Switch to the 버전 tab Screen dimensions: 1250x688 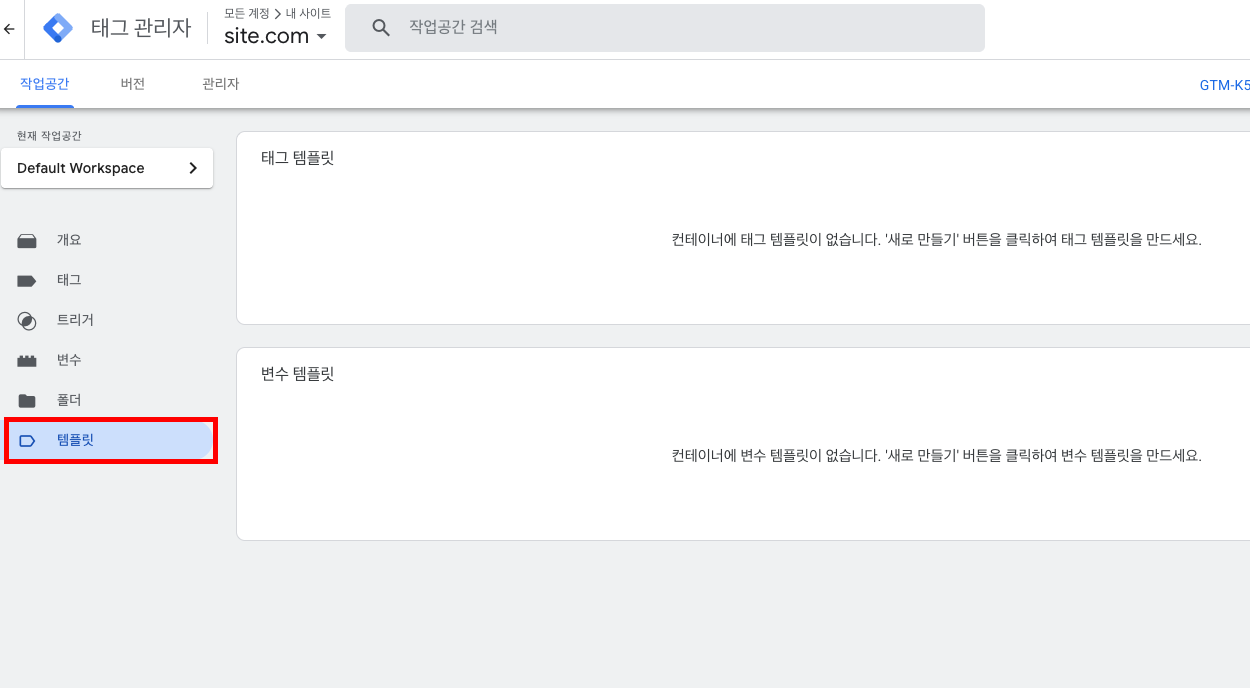133,84
